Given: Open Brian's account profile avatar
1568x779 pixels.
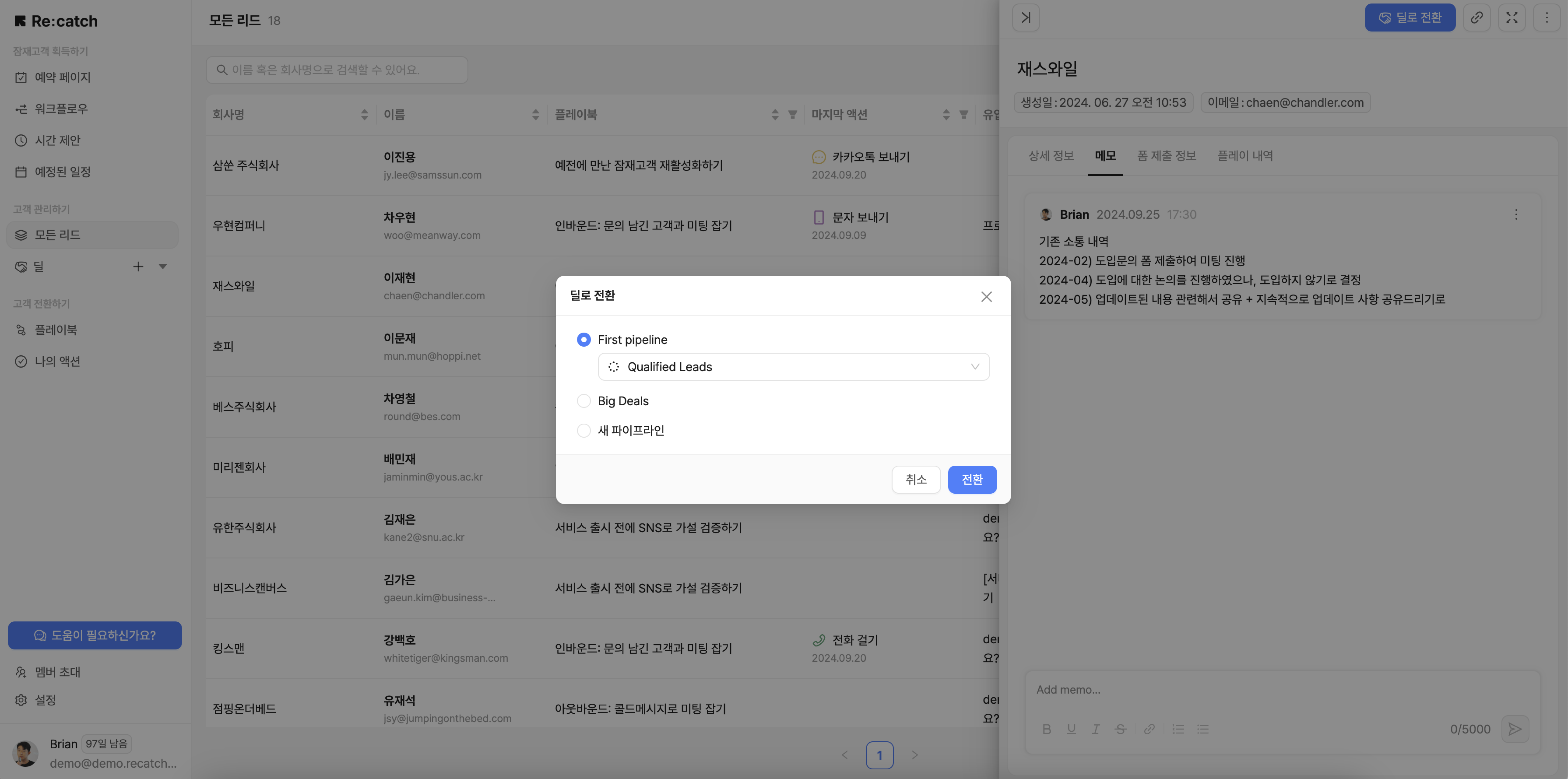Looking at the screenshot, I should pos(25,753).
